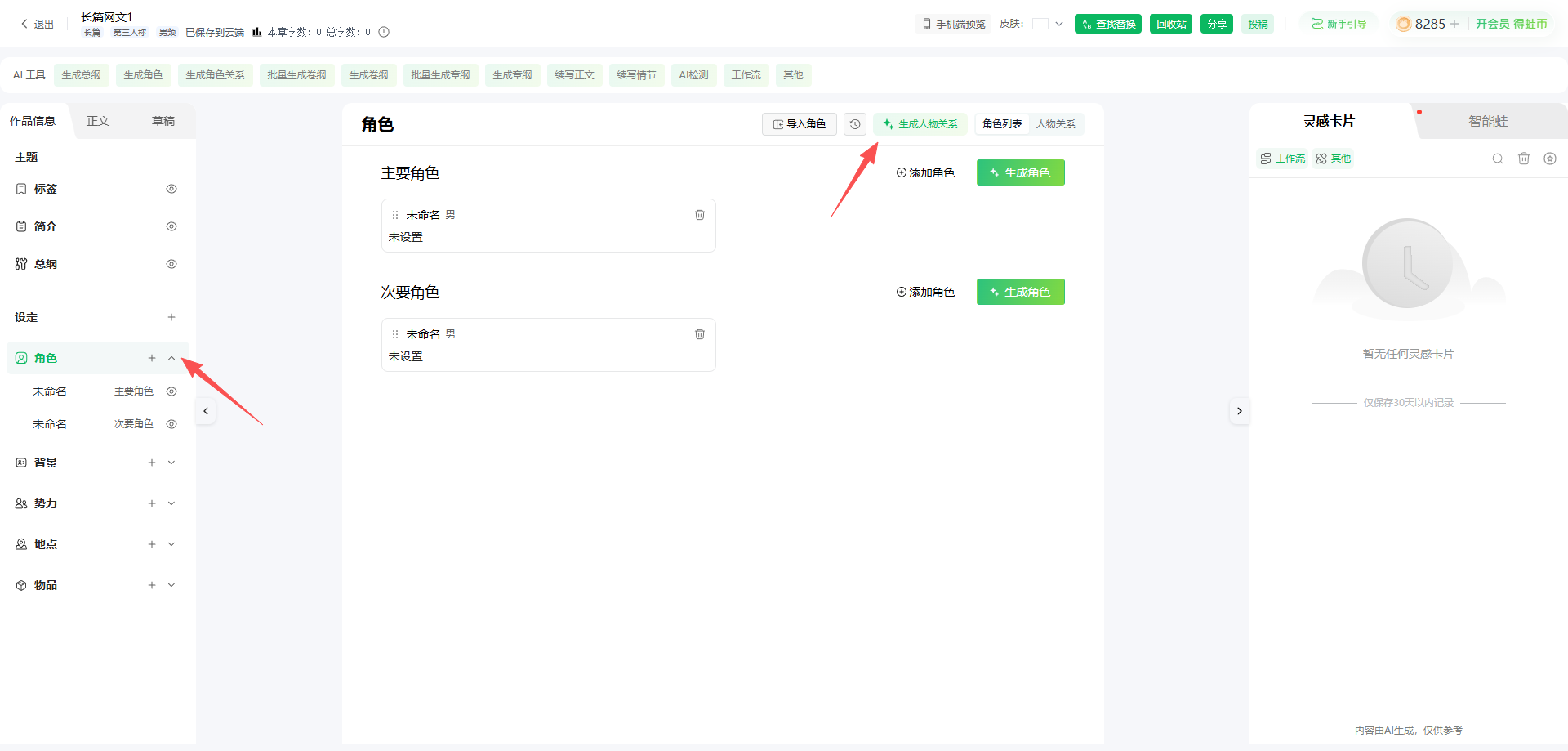Add a new 地点 entry with plus icon

tap(152, 544)
